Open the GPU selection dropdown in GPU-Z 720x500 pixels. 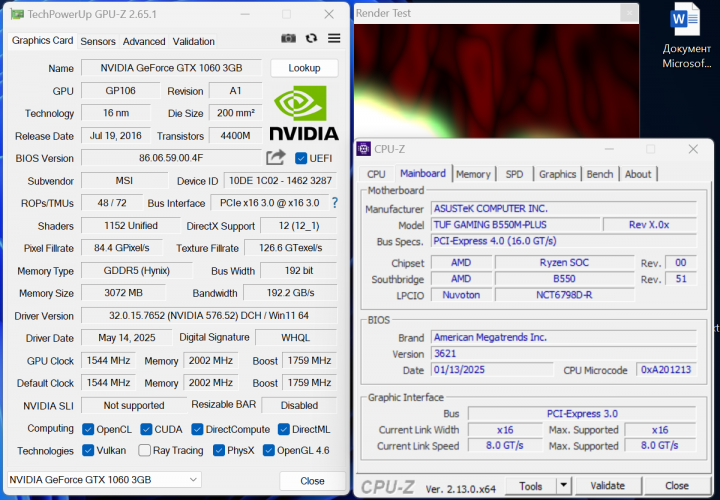pyautogui.click(x=104, y=480)
